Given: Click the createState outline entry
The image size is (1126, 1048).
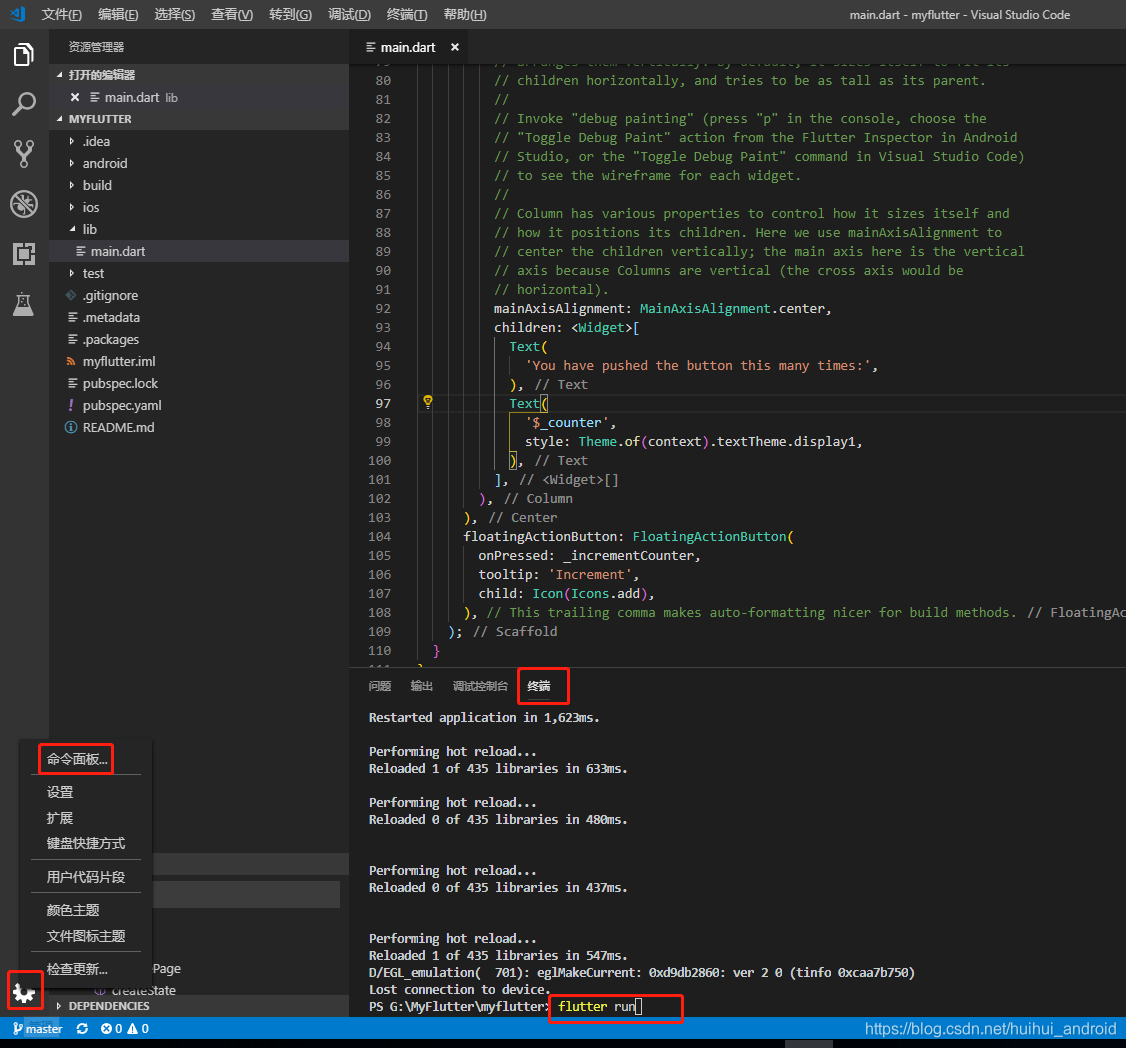Looking at the screenshot, I should point(144,990).
